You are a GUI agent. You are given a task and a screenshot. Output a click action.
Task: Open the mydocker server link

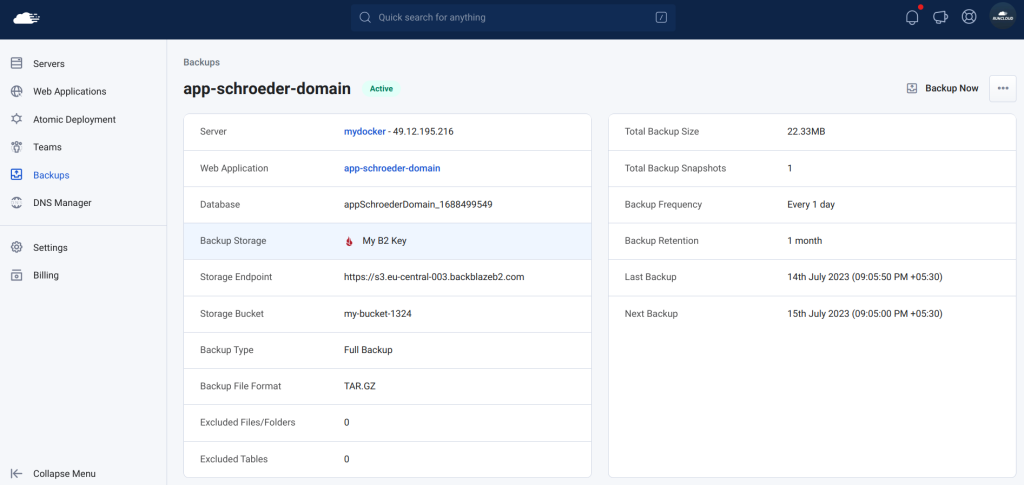point(364,131)
